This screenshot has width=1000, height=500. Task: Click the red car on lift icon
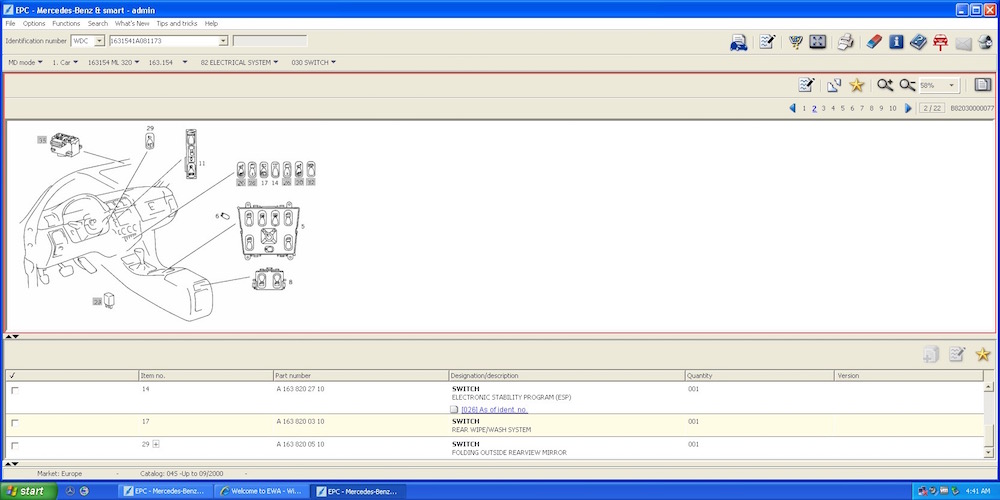pos(941,42)
